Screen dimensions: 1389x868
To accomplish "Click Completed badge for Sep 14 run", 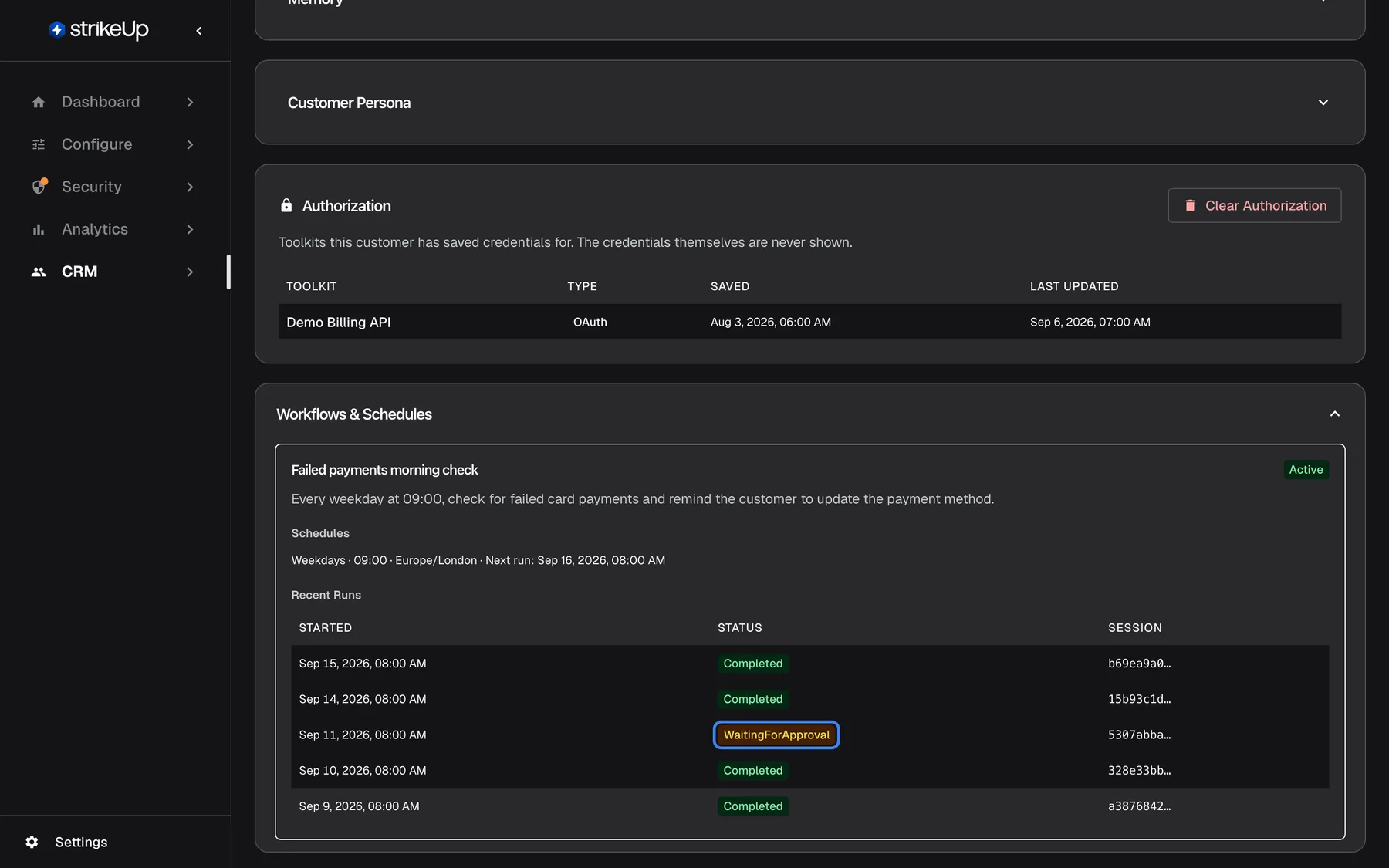I will [x=752, y=699].
